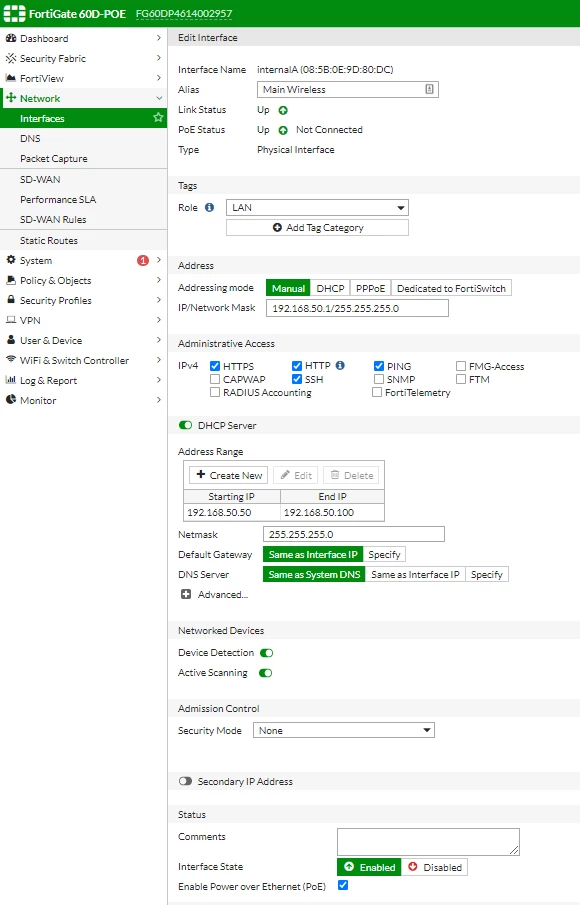Click the Comments text area
Image resolution: width=580 pixels, height=905 pixels.
tap(428, 842)
